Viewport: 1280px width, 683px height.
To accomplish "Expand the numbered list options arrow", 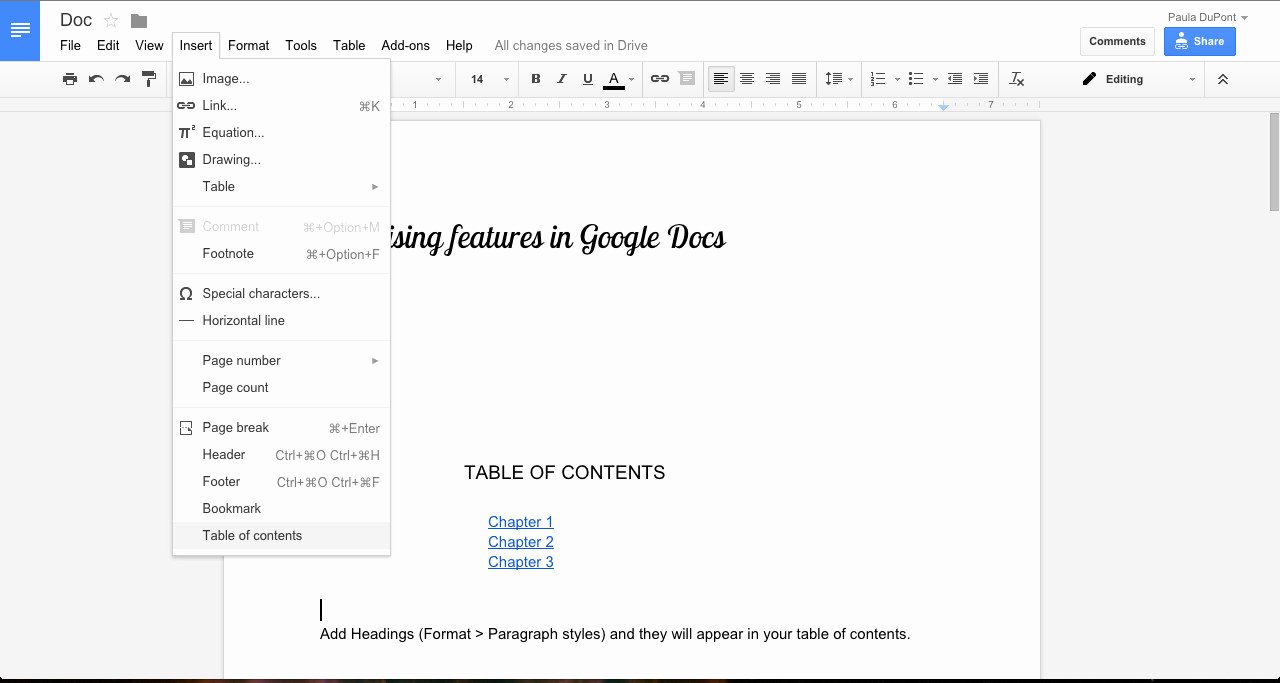I will [x=897, y=79].
